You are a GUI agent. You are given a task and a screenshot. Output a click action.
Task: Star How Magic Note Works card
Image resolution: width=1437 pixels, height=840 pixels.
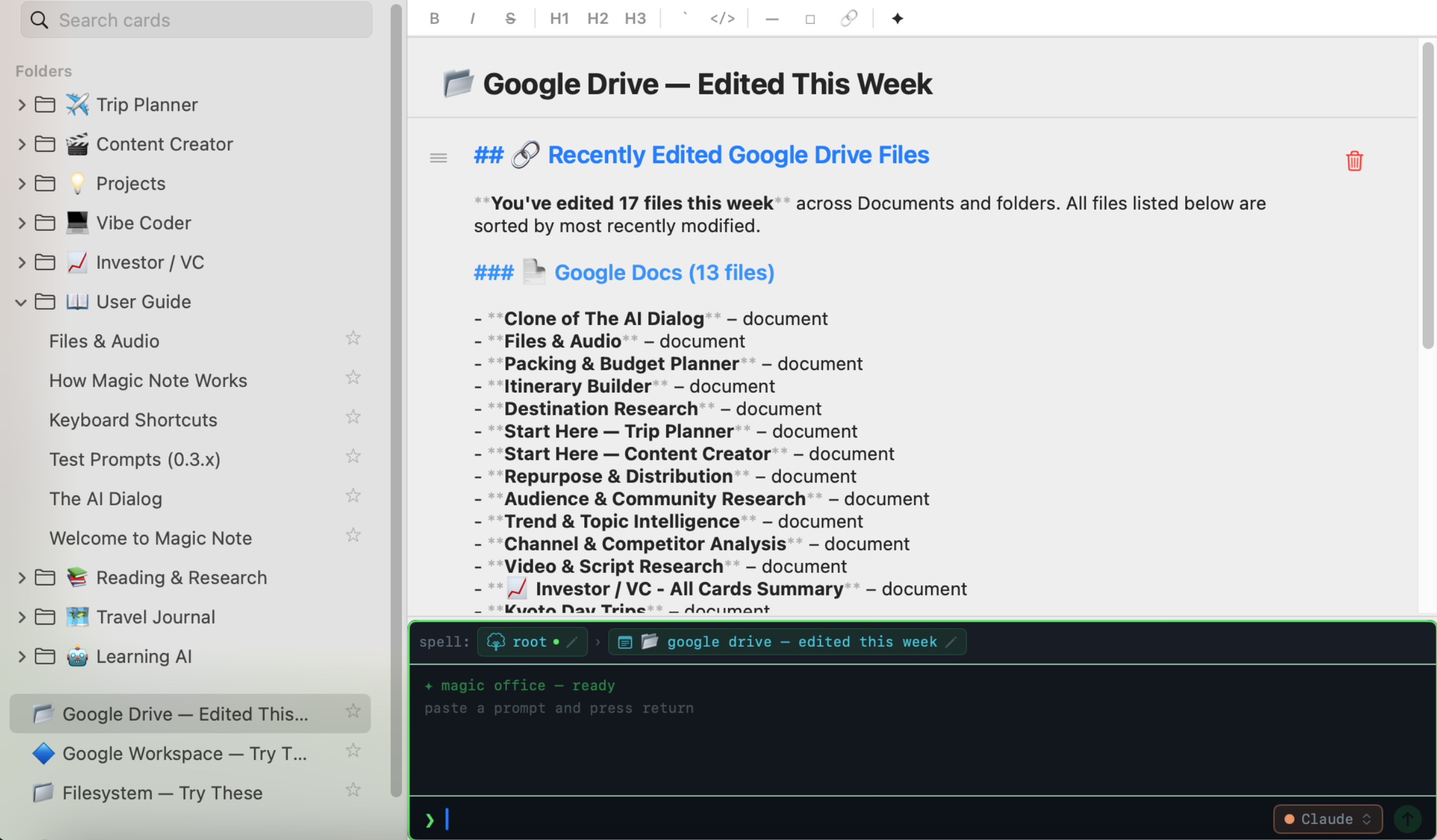(x=353, y=377)
